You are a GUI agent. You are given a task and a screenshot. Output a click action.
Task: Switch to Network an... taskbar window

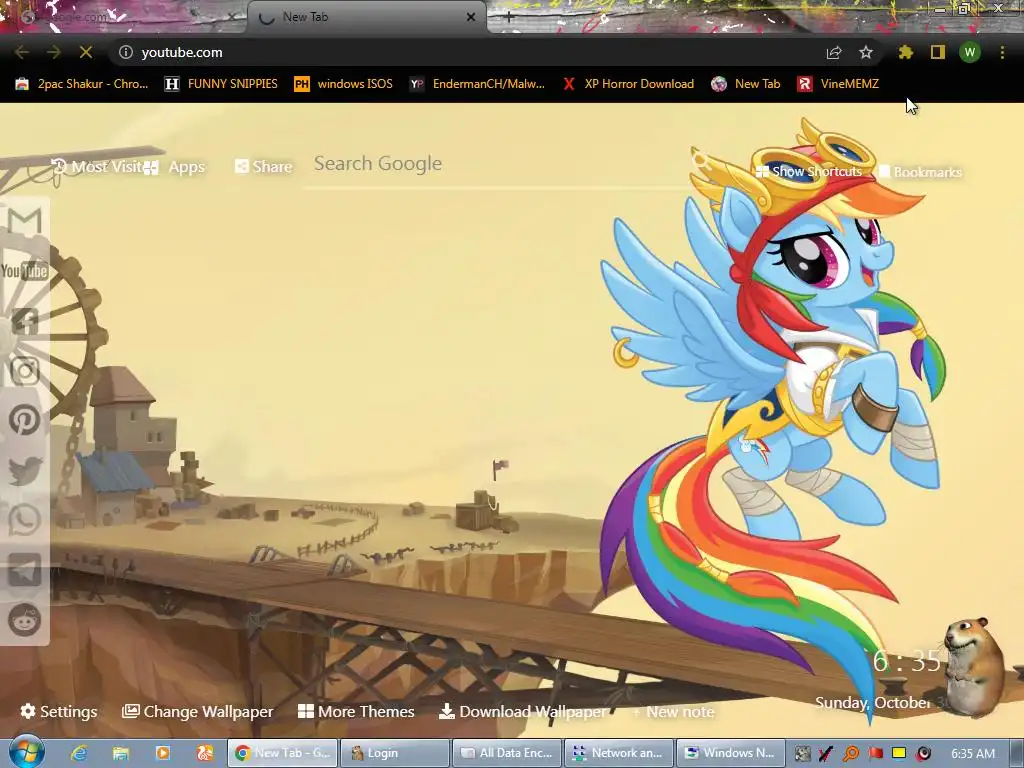619,753
